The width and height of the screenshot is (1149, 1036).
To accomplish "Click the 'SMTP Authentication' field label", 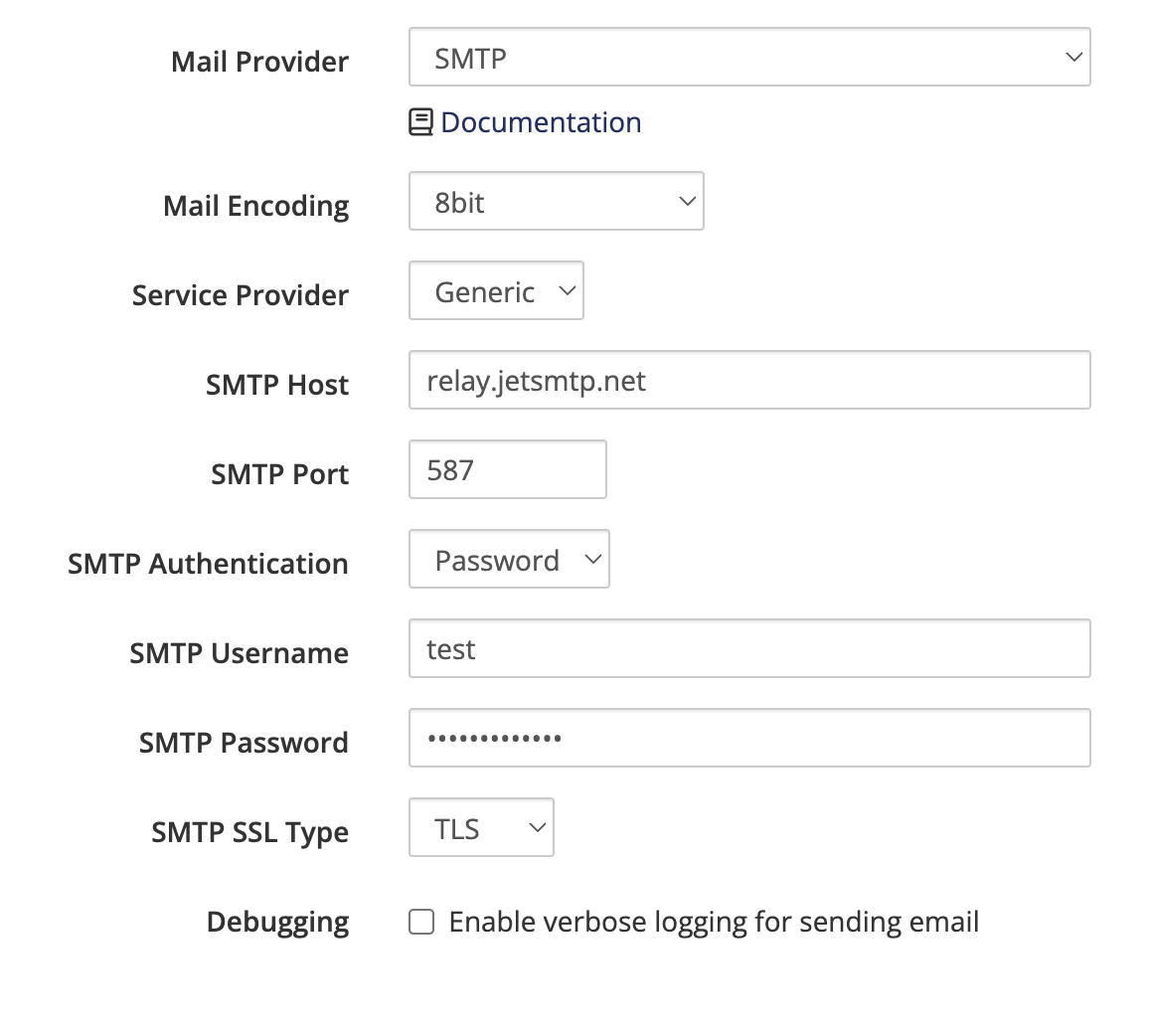I will pyautogui.click(x=208, y=564).
